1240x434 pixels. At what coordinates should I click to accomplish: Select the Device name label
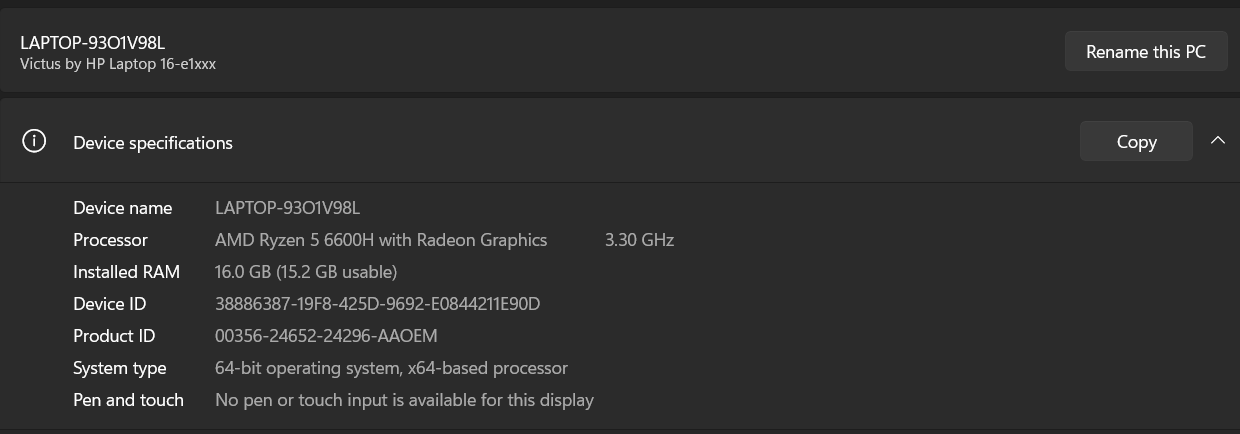point(122,208)
